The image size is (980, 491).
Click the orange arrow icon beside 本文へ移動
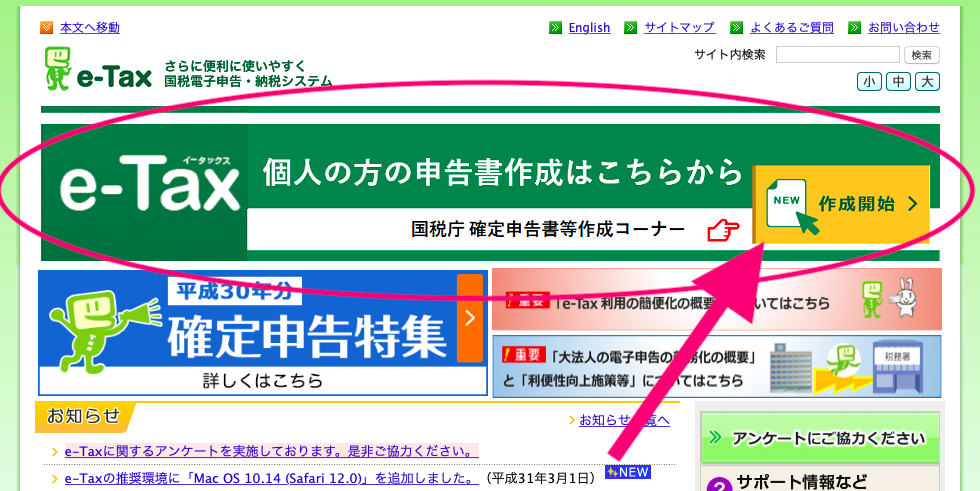point(47,27)
